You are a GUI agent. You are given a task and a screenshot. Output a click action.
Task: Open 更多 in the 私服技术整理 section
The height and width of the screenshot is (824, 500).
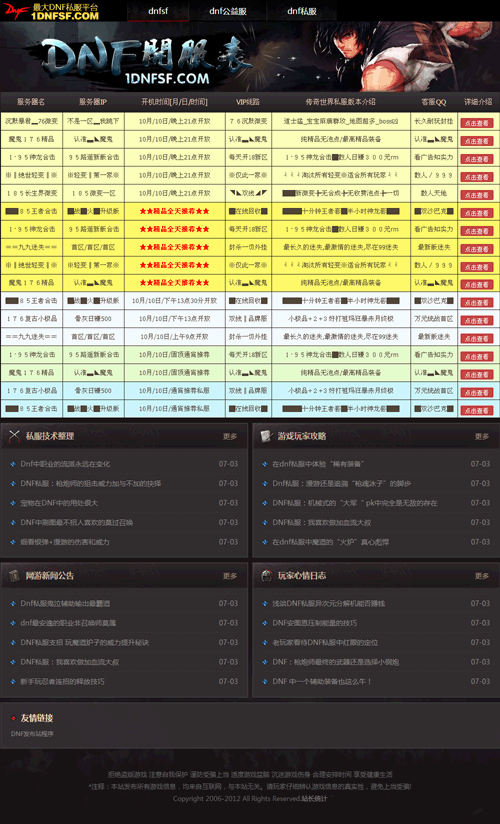click(x=230, y=436)
